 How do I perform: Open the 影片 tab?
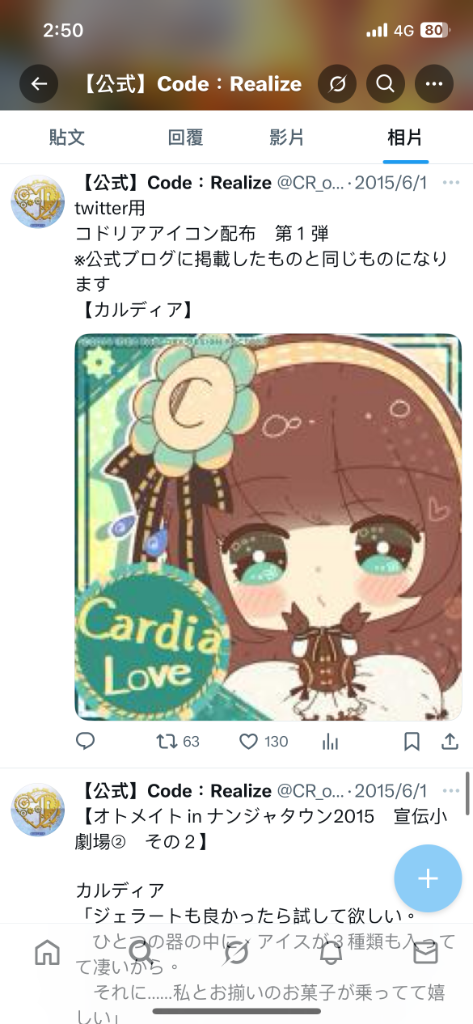287,137
